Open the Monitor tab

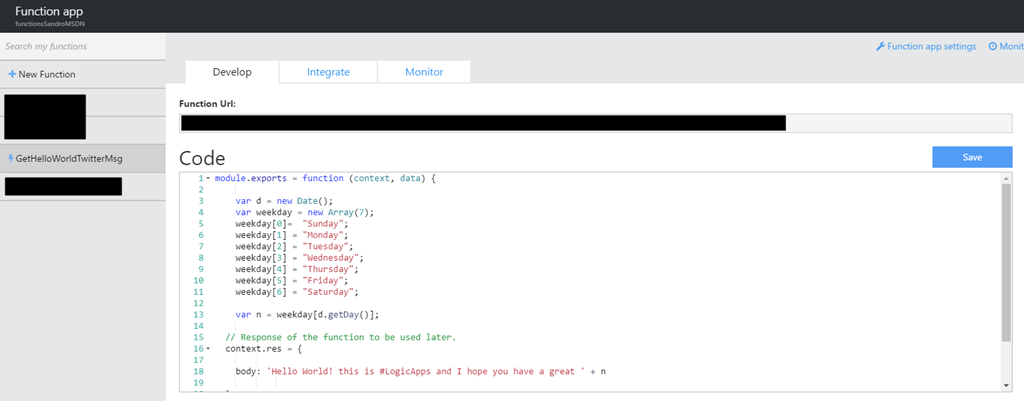[423, 72]
